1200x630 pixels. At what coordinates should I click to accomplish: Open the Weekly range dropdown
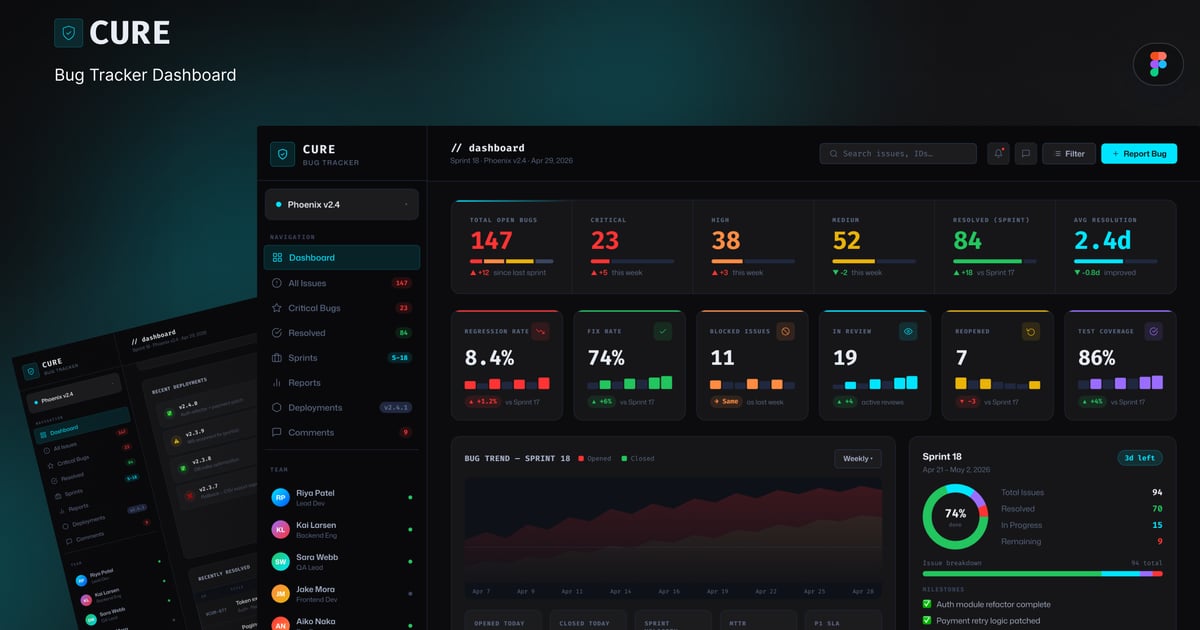pos(858,459)
